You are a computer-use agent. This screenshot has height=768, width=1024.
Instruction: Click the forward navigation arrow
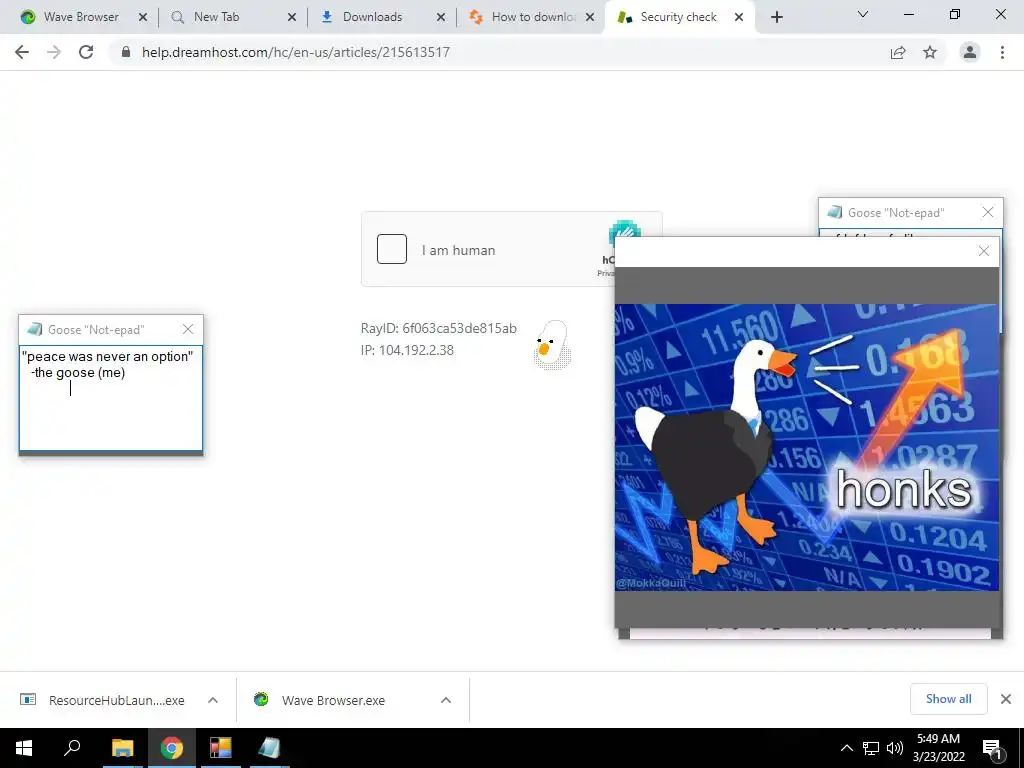pos(54,52)
